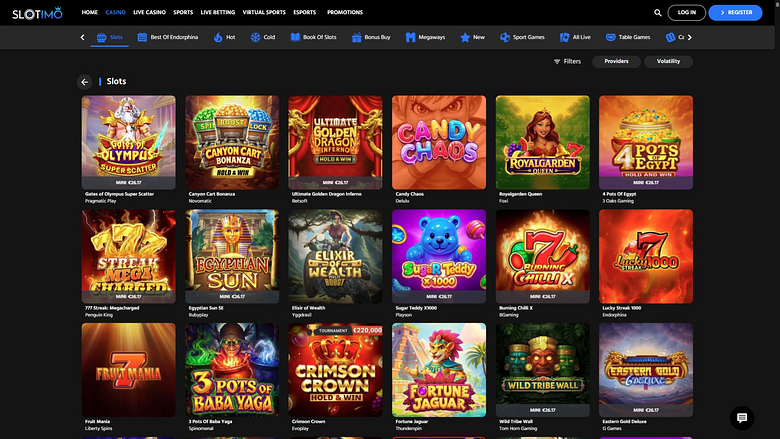
Task: Open Crimson Crown game thumbnail
Action: [x=335, y=370]
